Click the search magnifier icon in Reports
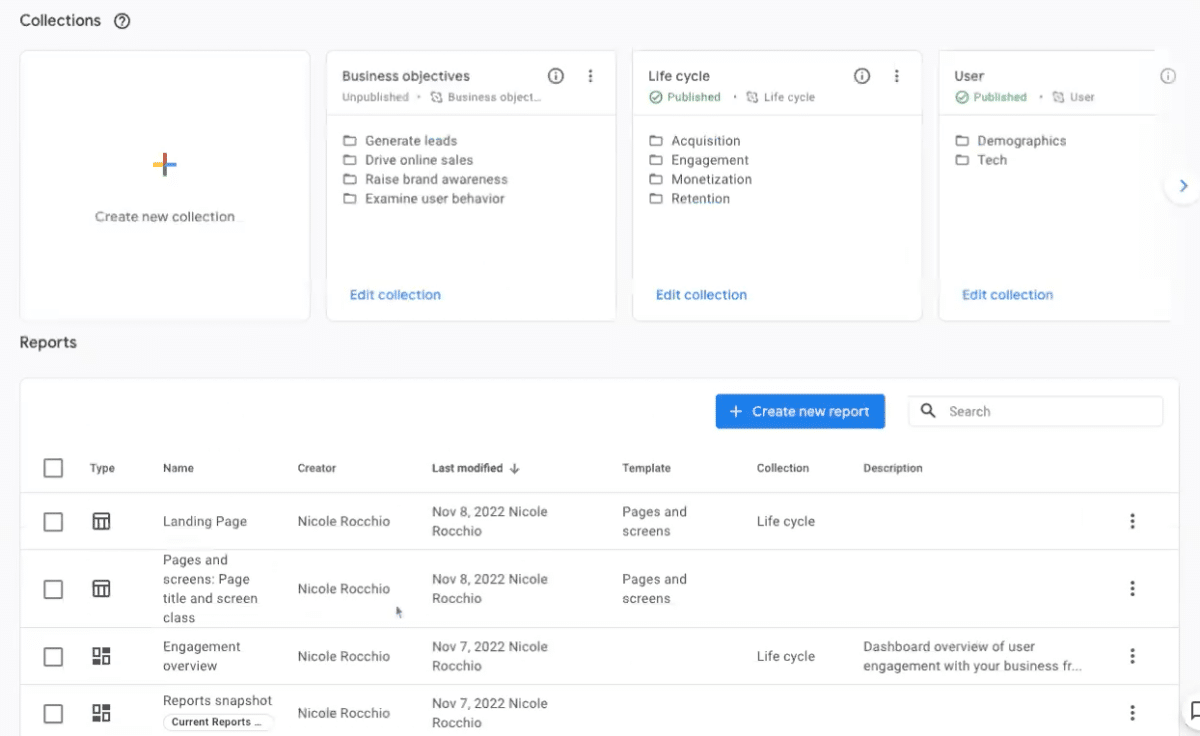The height and width of the screenshot is (736, 1200). [x=928, y=411]
